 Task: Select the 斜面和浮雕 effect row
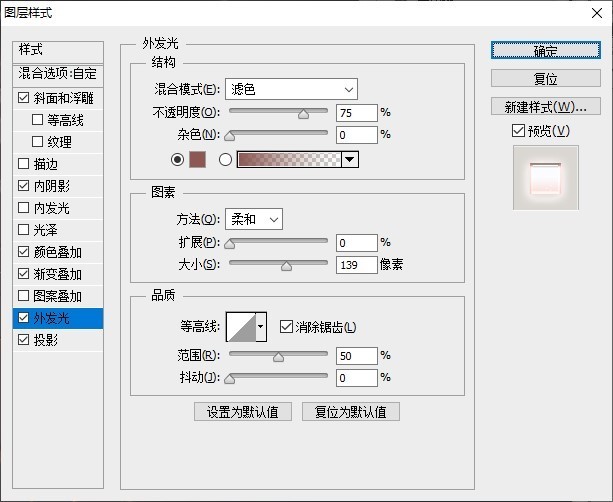[x=58, y=98]
